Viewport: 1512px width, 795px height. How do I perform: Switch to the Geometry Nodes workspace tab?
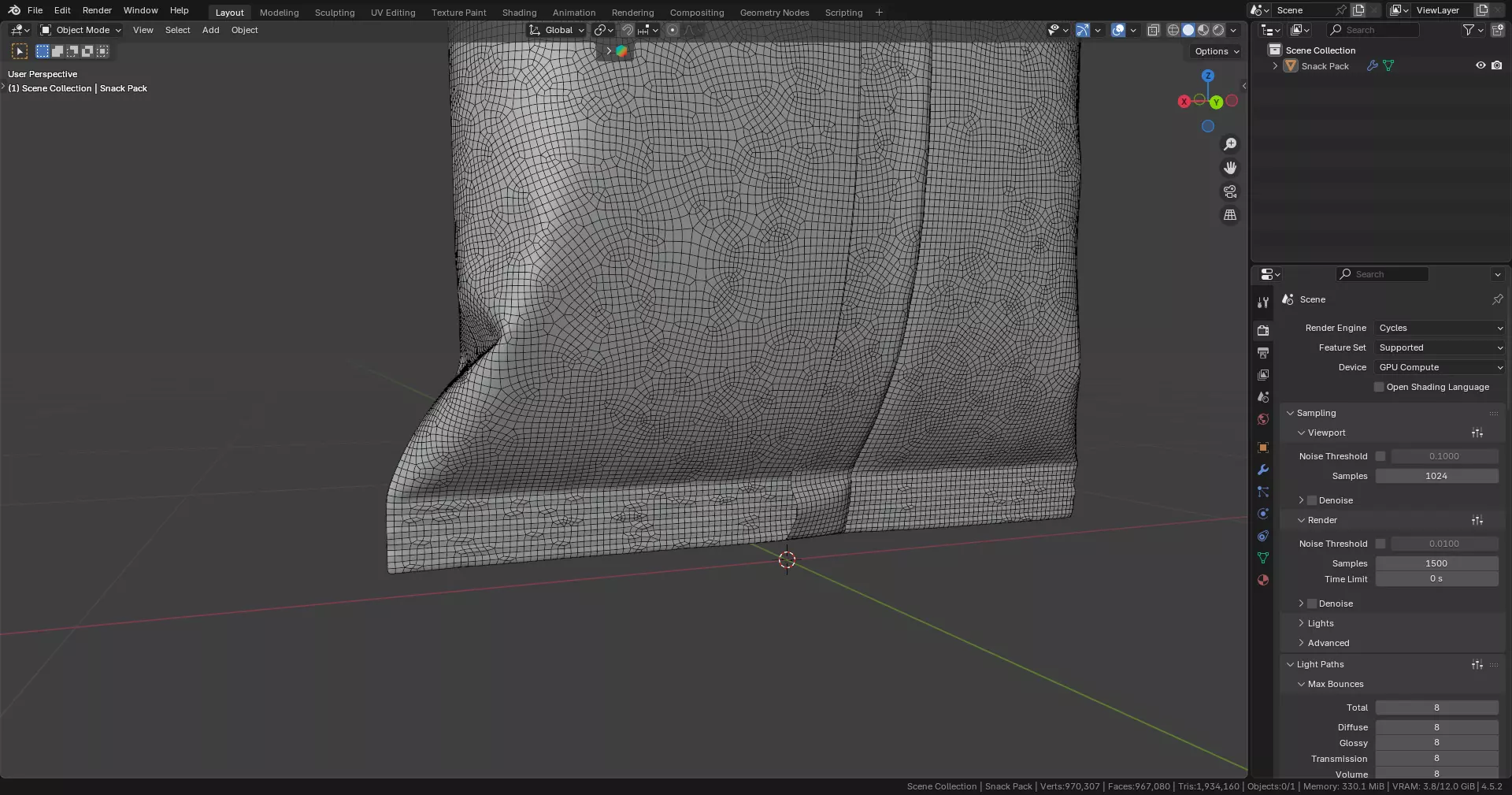[774, 12]
